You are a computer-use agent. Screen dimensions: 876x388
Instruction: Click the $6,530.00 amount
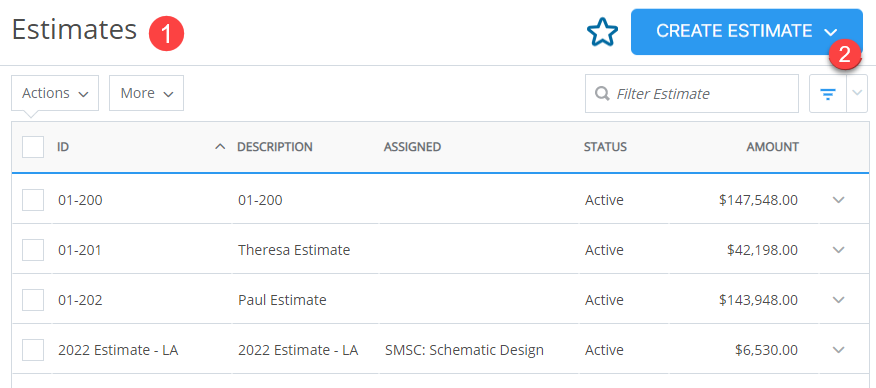click(x=766, y=350)
